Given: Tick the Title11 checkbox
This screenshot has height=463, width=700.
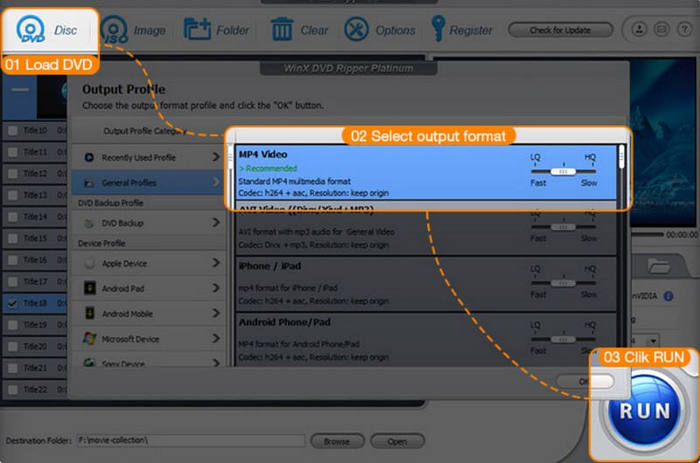Looking at the screenshot, I should coord(12,152).
